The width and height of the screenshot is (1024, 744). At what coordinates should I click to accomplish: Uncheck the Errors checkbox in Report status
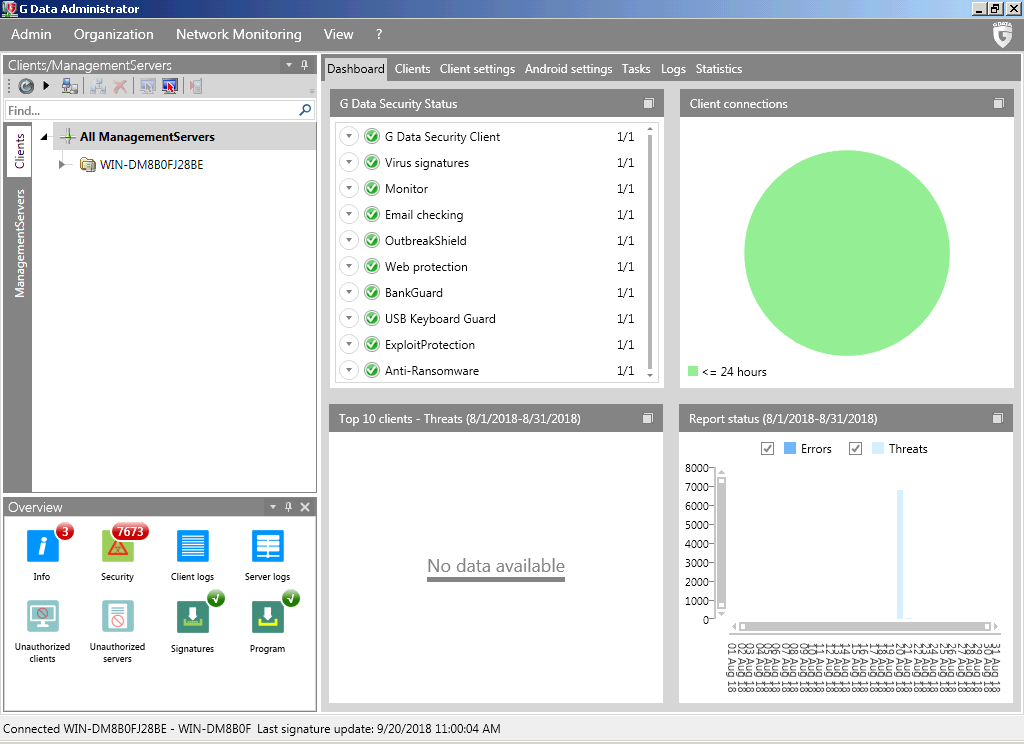[768, 449]
